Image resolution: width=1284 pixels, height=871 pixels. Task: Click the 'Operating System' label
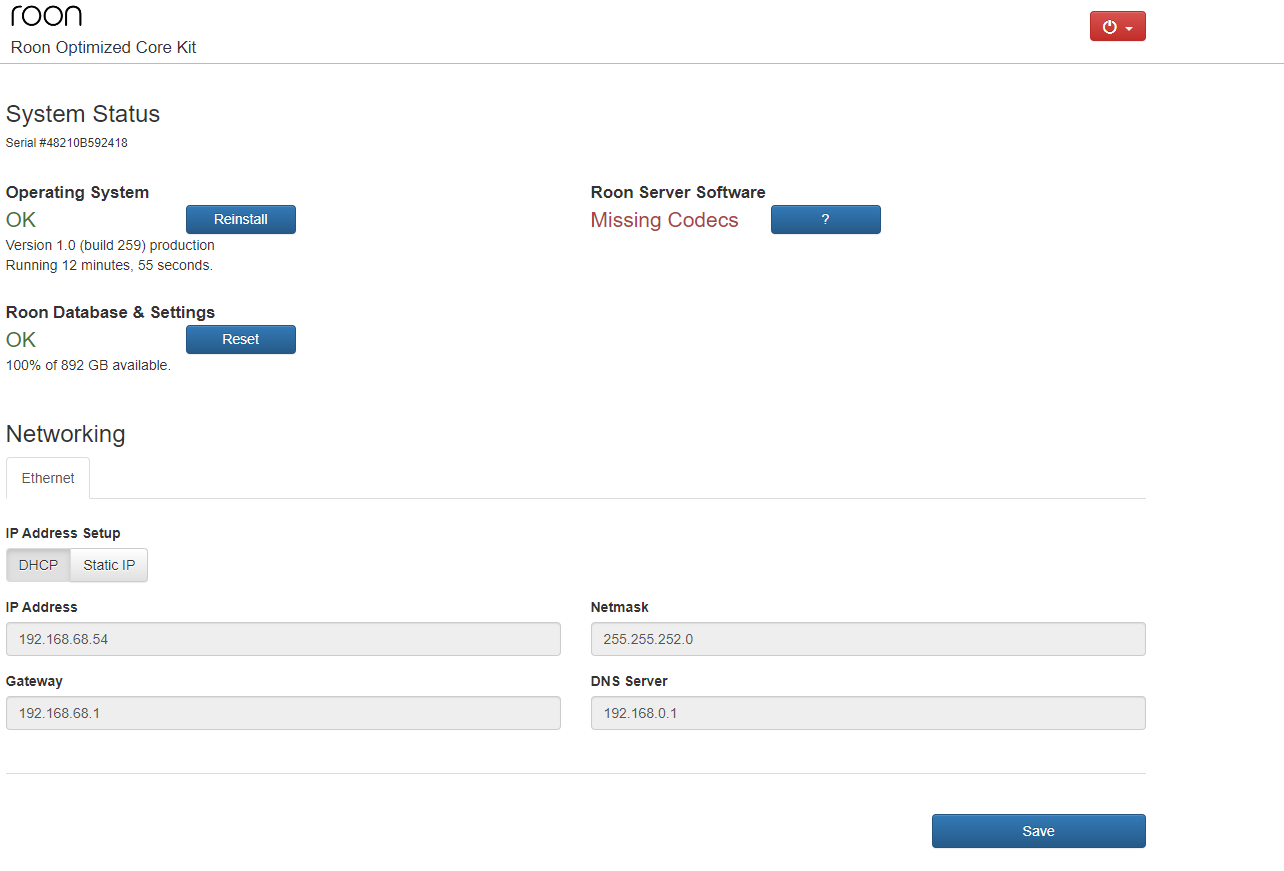click(77, 192)
